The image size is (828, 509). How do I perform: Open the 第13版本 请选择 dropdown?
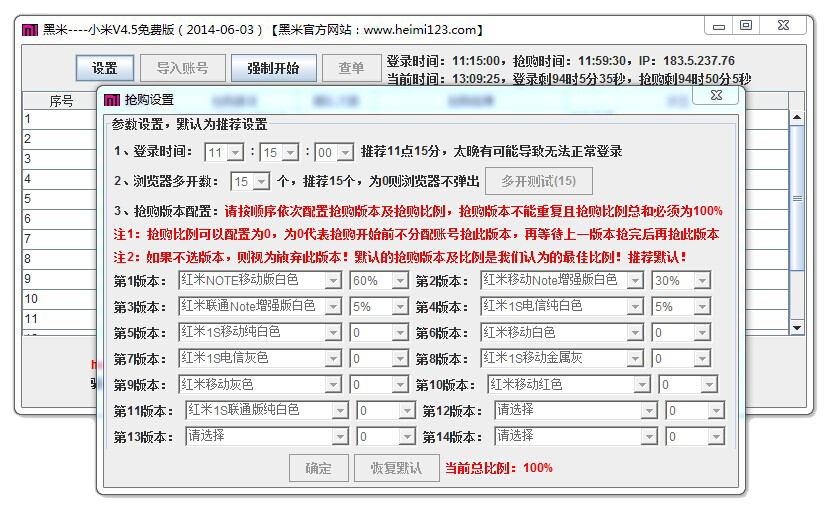click(267, 436)
